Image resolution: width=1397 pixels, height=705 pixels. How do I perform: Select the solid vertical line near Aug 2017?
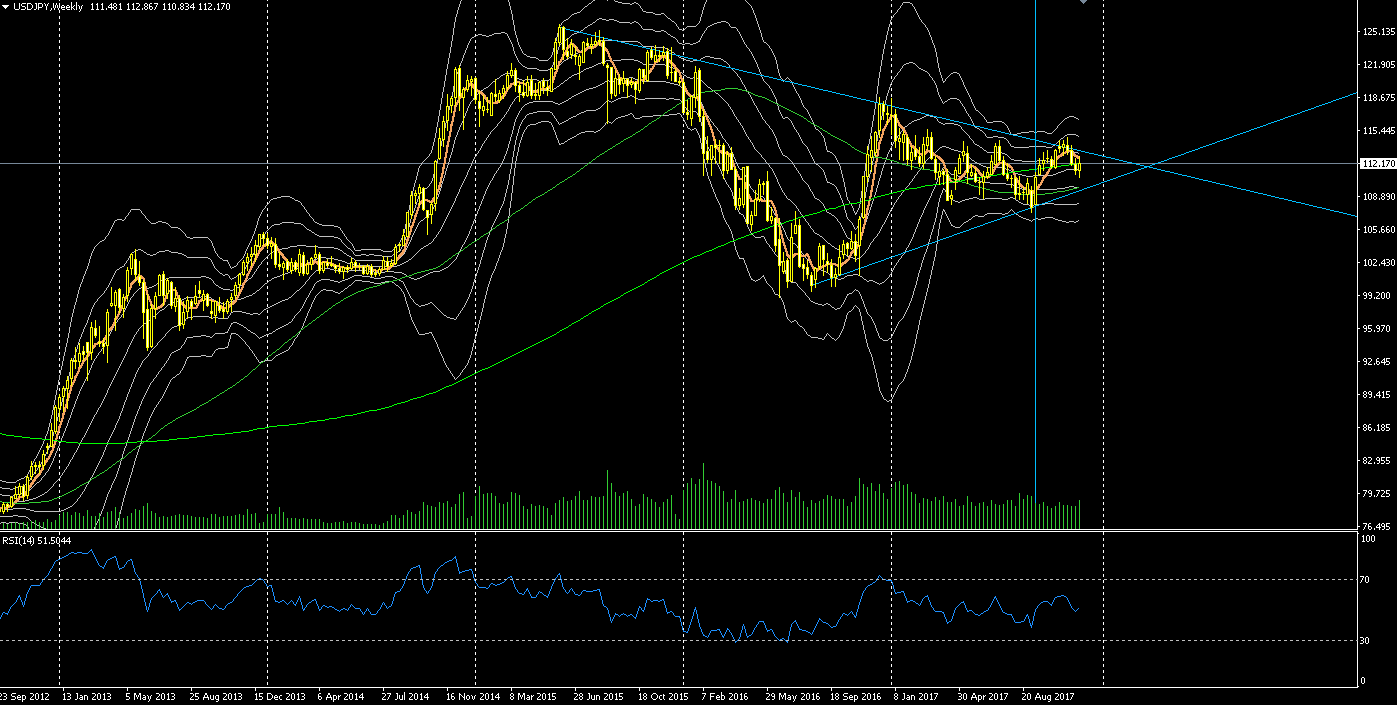pyautogui.click(x=1035, y=300)
